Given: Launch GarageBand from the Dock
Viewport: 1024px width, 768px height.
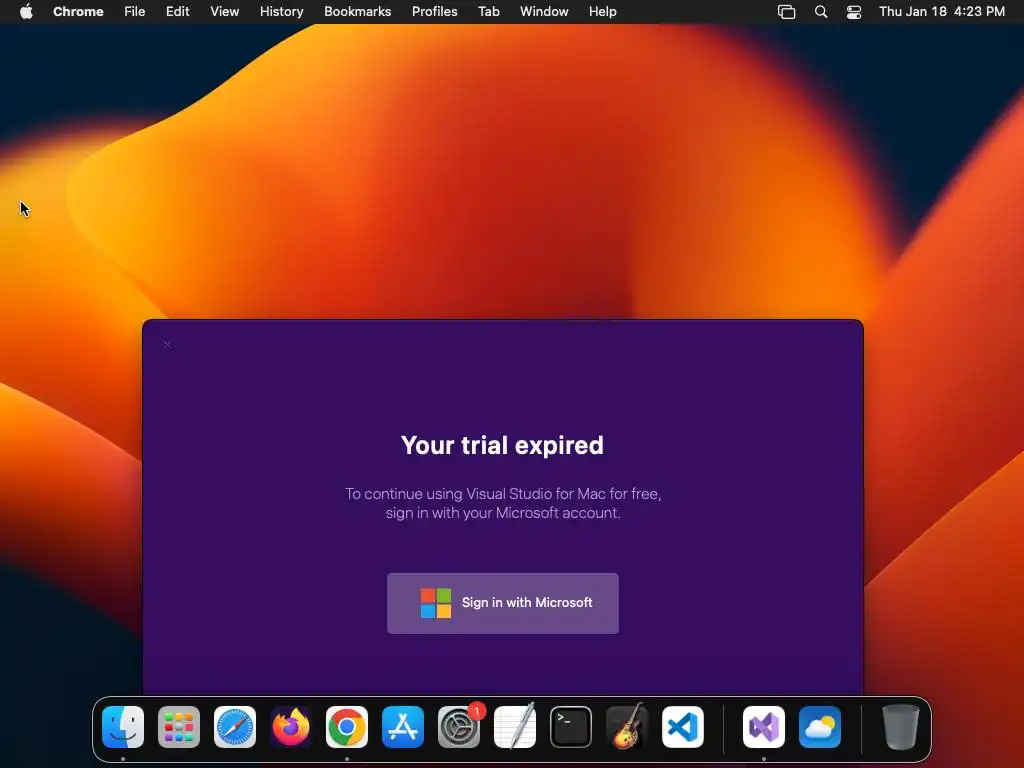Looking at the screenshot, I should tap(627, 727).
